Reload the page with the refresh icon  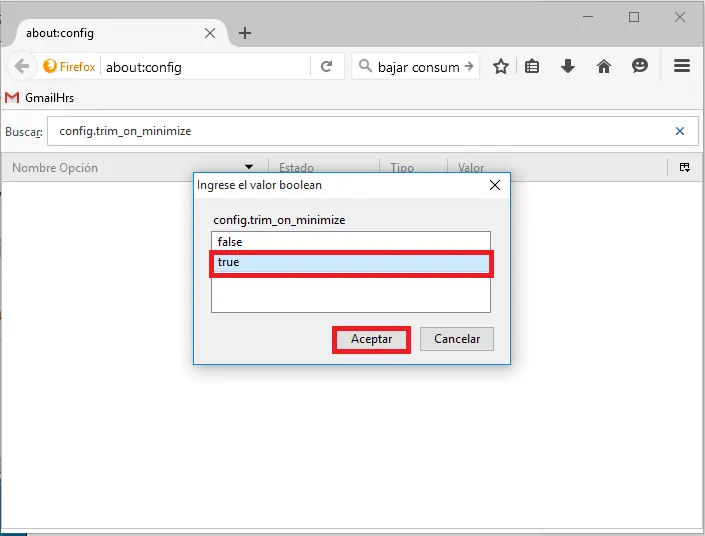coord(326,67)
